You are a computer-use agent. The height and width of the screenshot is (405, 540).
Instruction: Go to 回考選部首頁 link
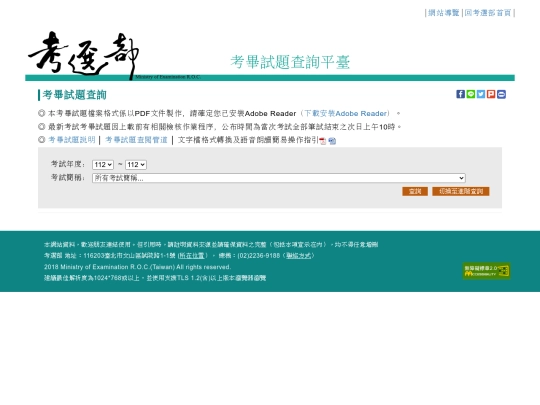point(488,13)
